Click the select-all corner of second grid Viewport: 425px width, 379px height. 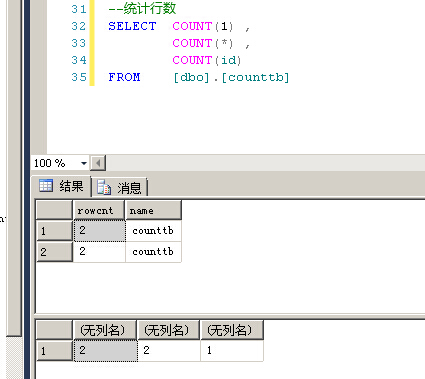pos(54,330)
